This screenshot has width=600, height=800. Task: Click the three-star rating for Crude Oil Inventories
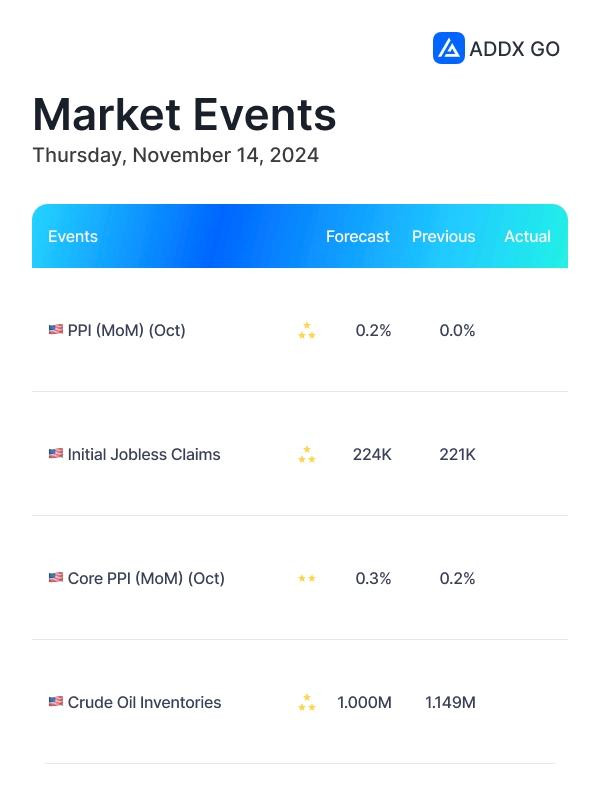click(x=307, y=702)
